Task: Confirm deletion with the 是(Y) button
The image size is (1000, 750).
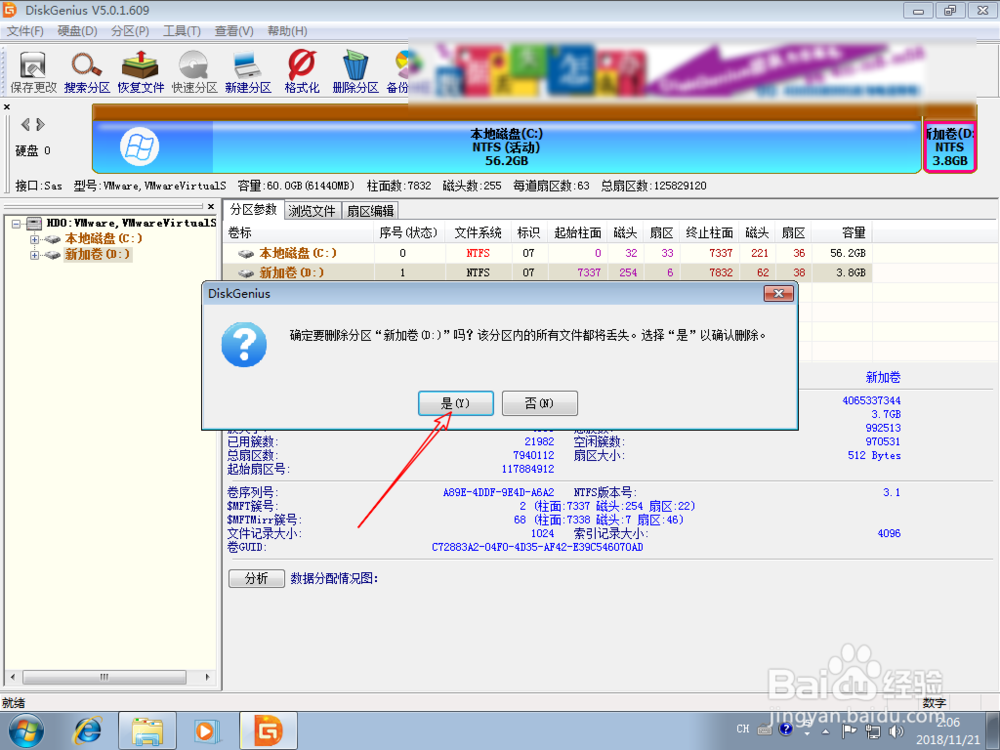Action: click(x=455, y=403)
